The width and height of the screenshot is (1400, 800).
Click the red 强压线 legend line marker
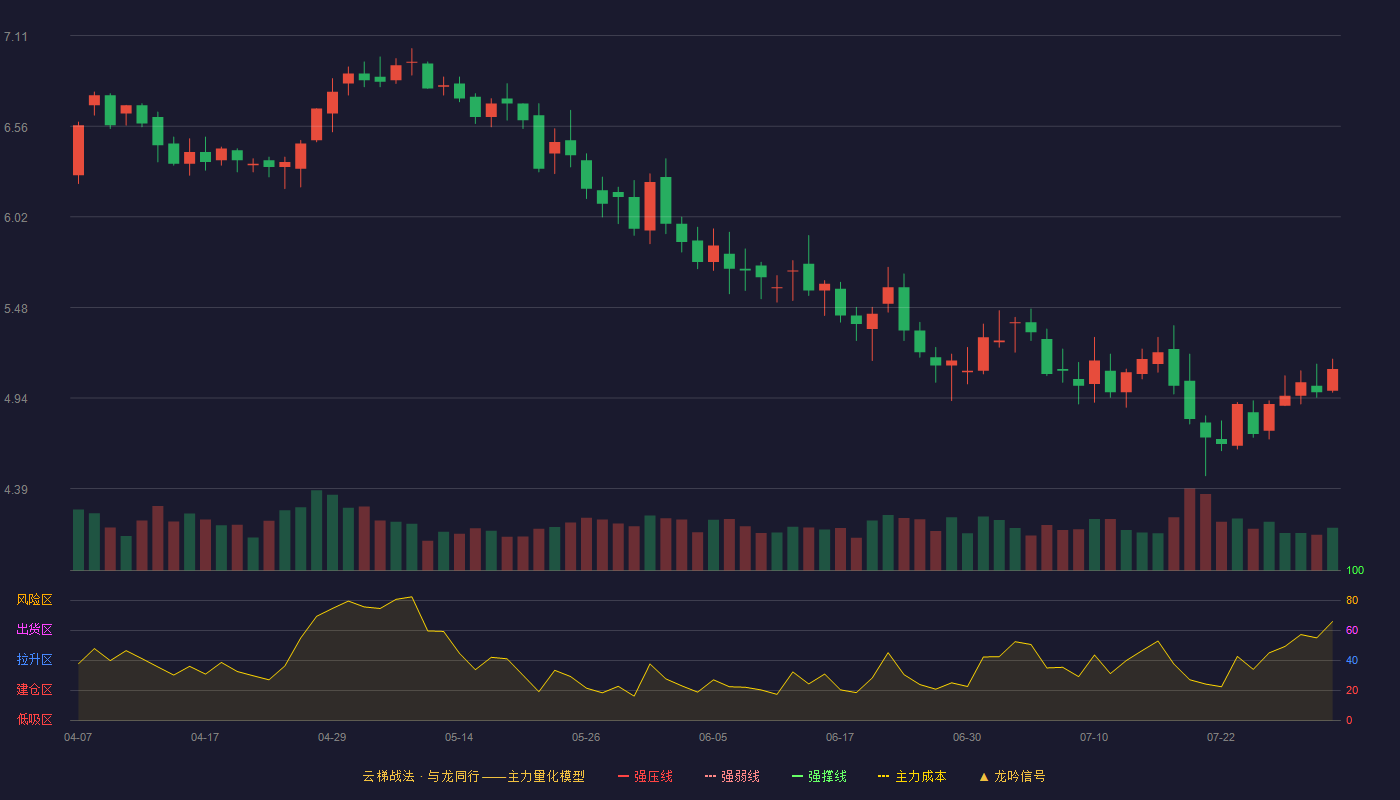click(623, 776)
